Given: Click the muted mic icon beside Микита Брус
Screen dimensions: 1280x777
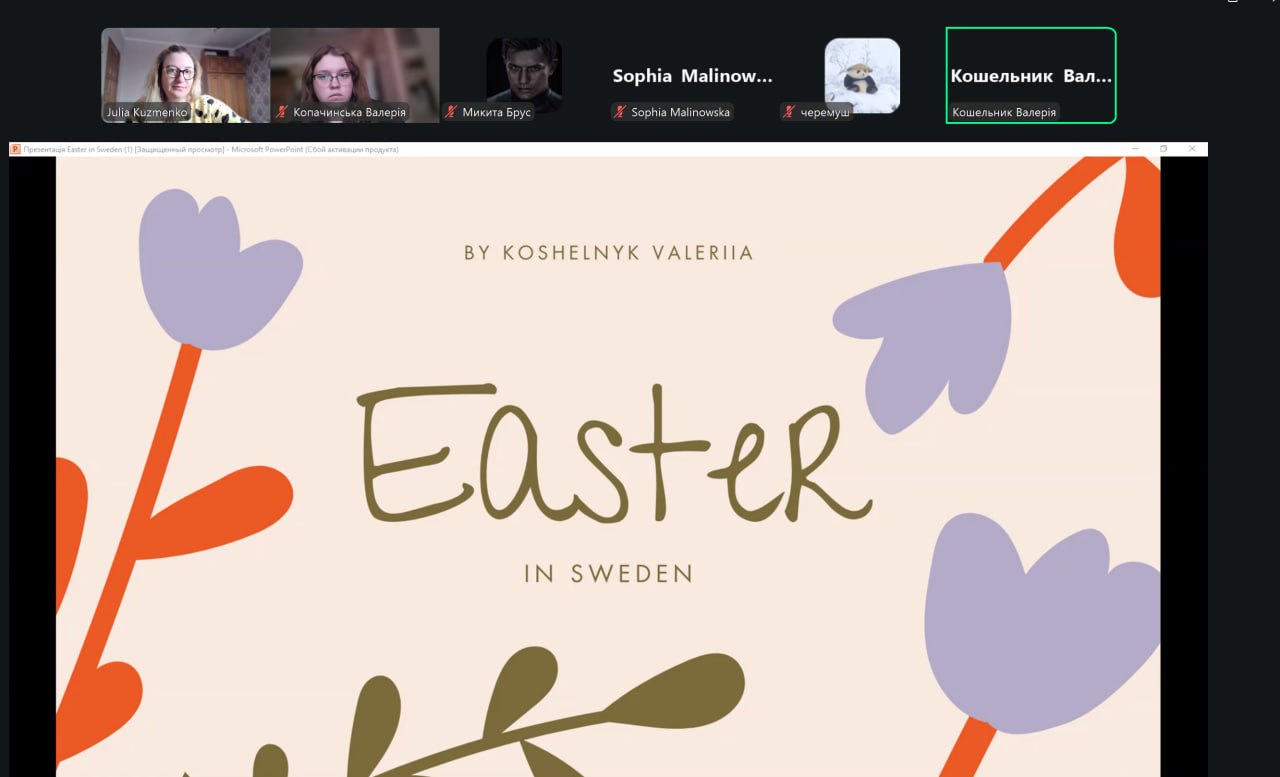Looking at the screenshot, I should click(452, 113).
